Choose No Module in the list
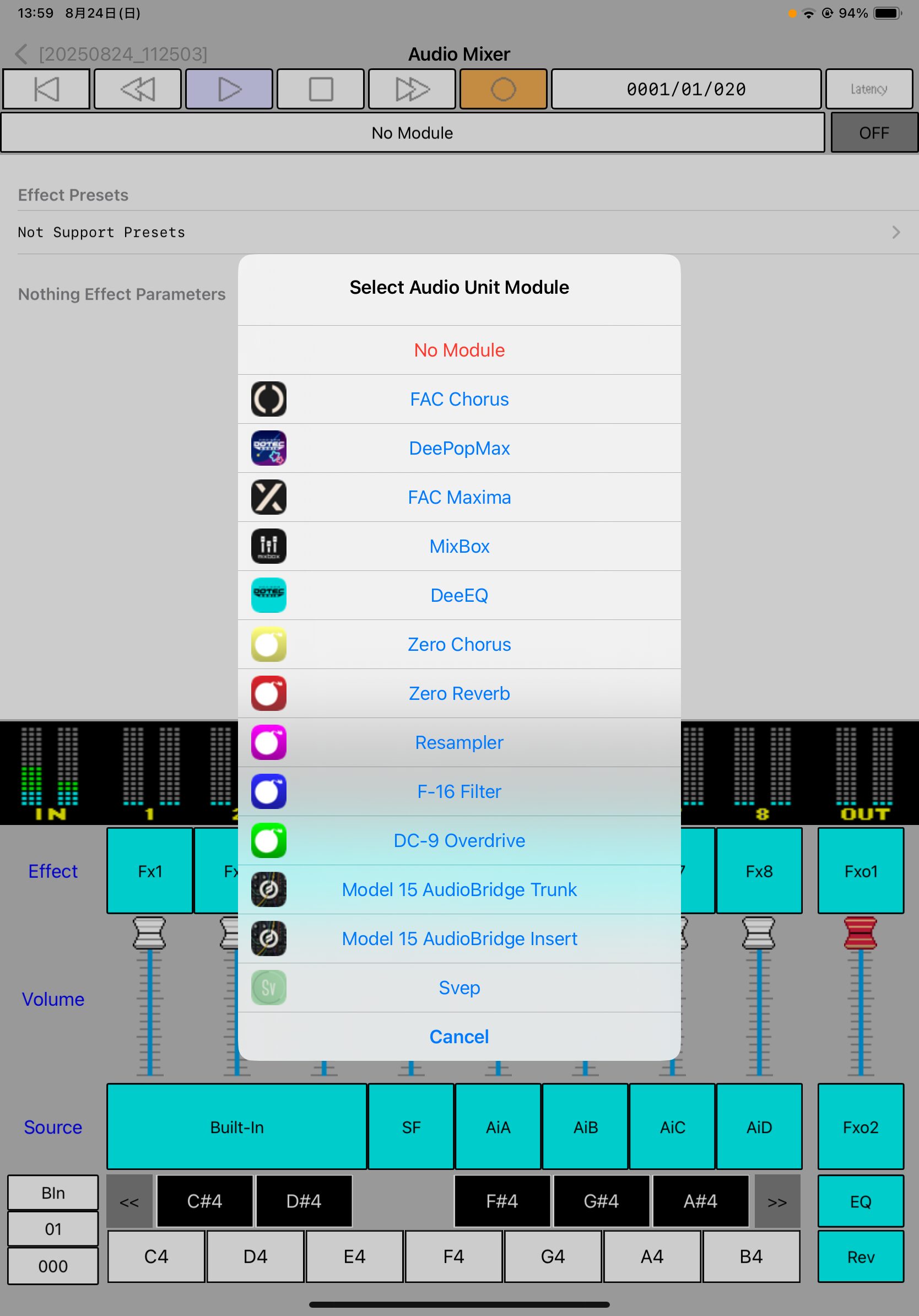Viewport: 919px width, 1316px height. (x=459, y=350)
